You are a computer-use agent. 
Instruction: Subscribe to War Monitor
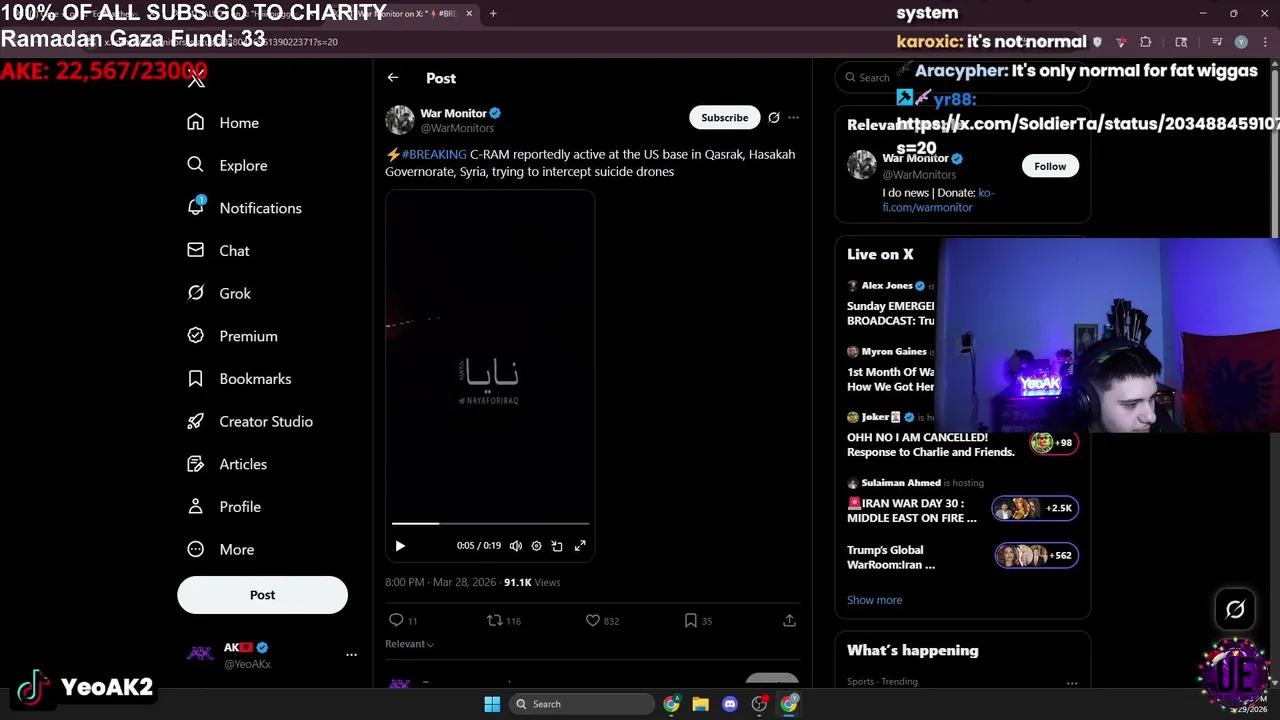click(x=724, y=118)
